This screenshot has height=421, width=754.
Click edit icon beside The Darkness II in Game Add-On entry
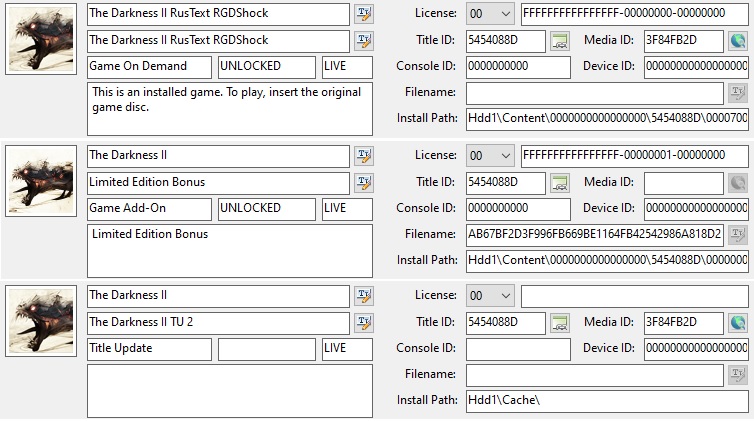[x=364, y=156]
